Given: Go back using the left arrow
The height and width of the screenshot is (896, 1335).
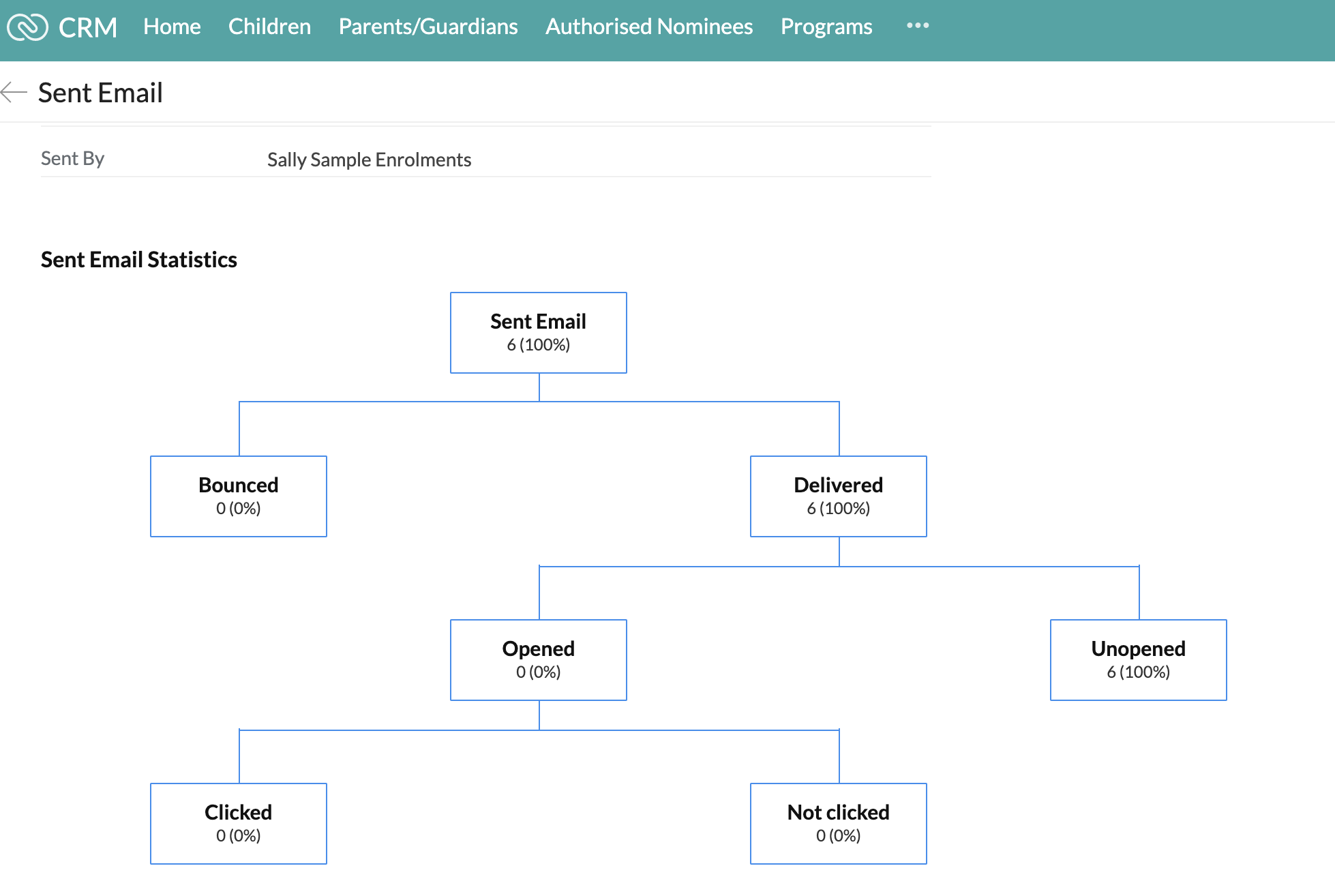Looking at the screenshot, I should [14, 92].
